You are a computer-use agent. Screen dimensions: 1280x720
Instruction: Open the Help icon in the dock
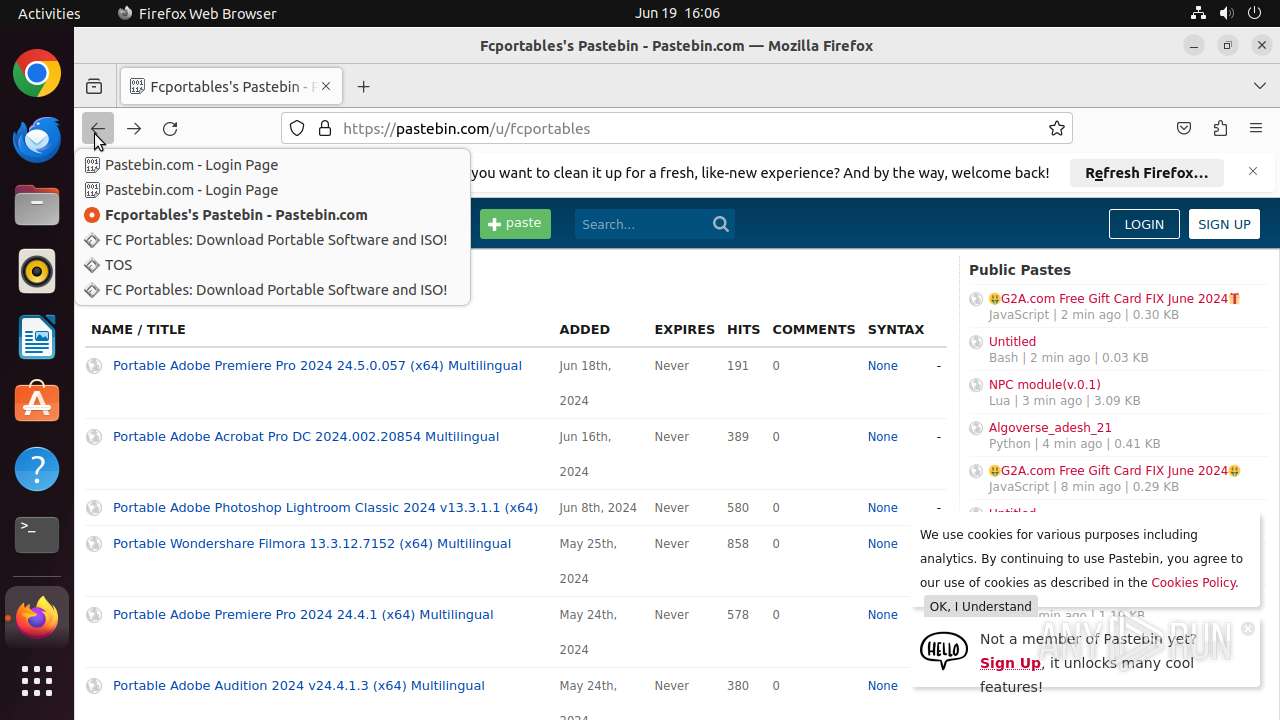[37, 469]
